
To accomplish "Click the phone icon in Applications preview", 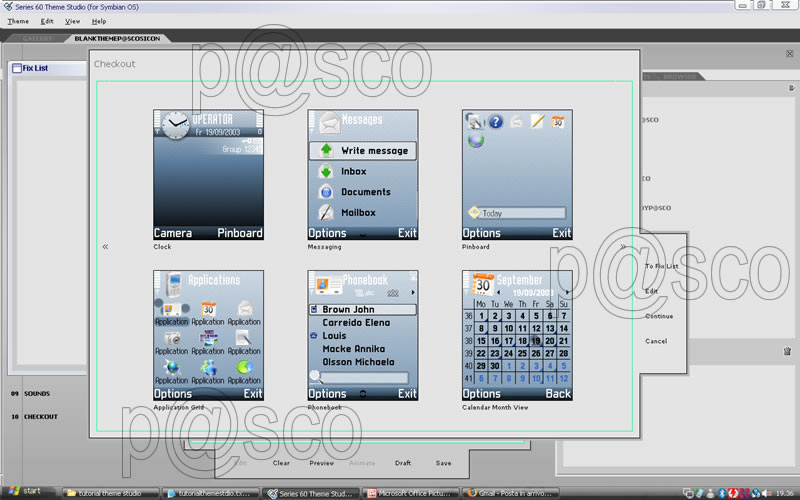I will pyautogui.click(x=173, y=285).
